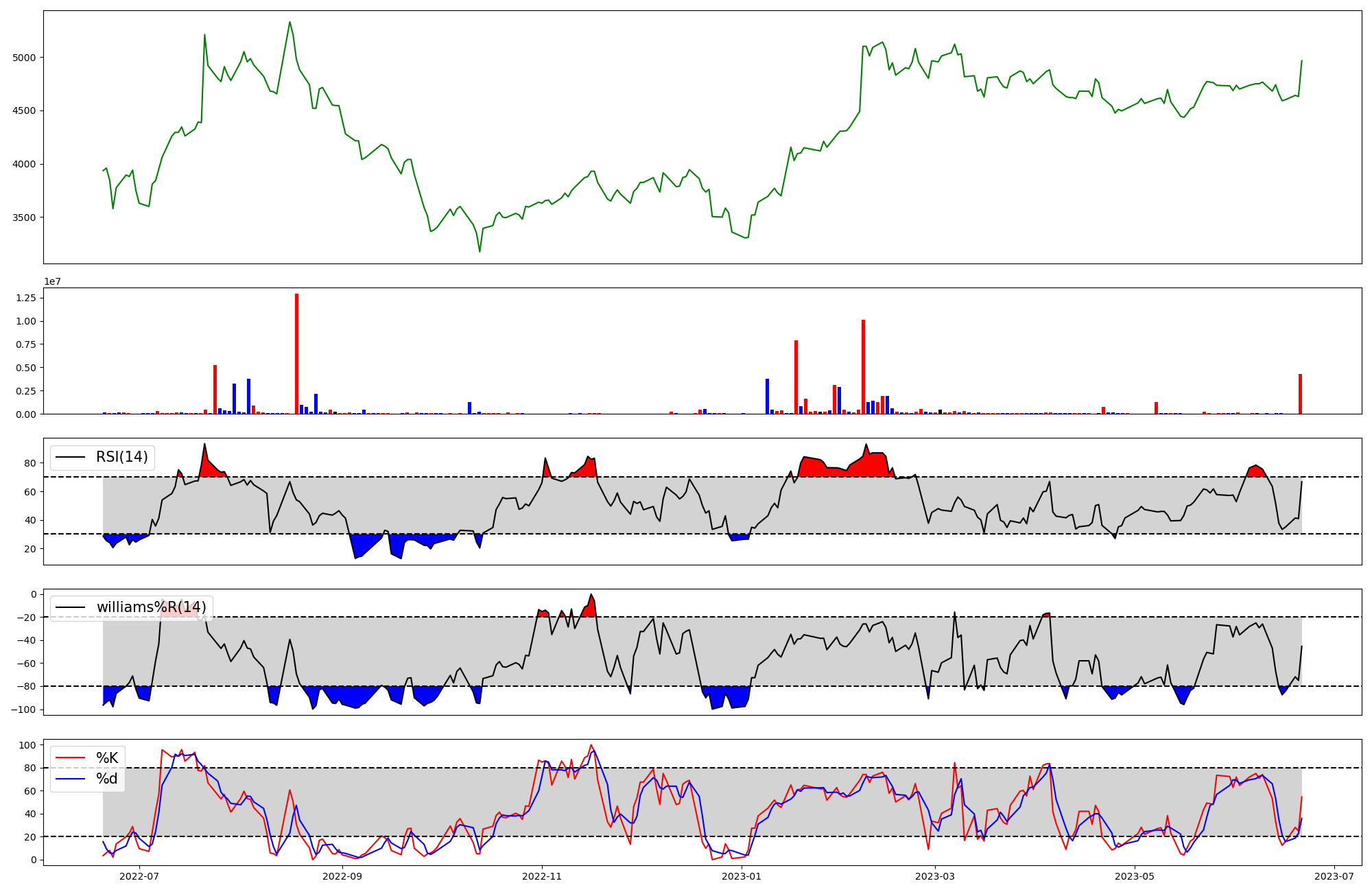
Task: Click the 3500 price axis tick label
Action: tap(24, 218)
